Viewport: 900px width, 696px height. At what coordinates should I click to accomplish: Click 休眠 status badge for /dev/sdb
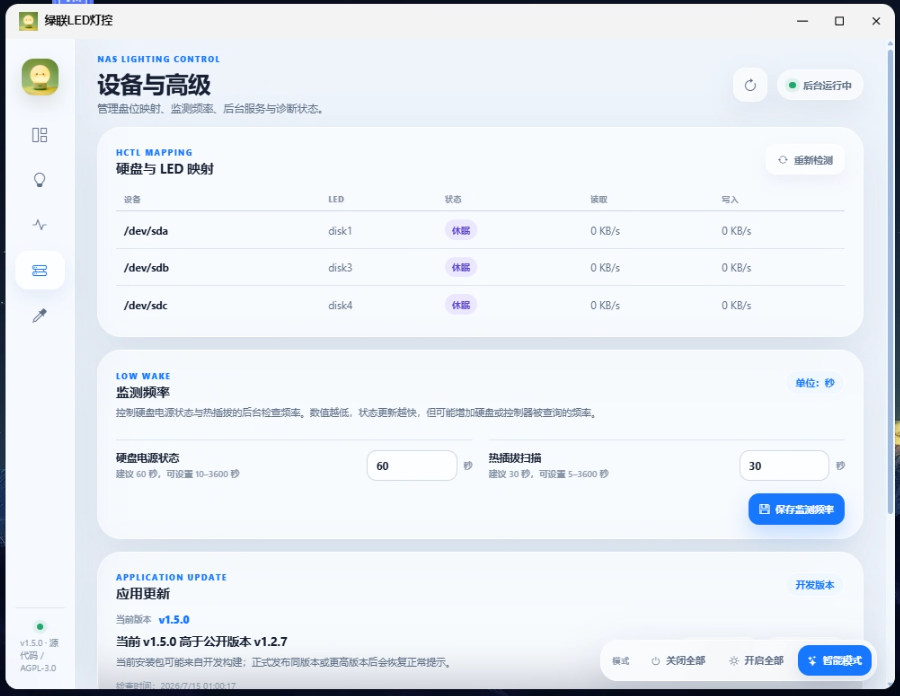click(461, 268)
